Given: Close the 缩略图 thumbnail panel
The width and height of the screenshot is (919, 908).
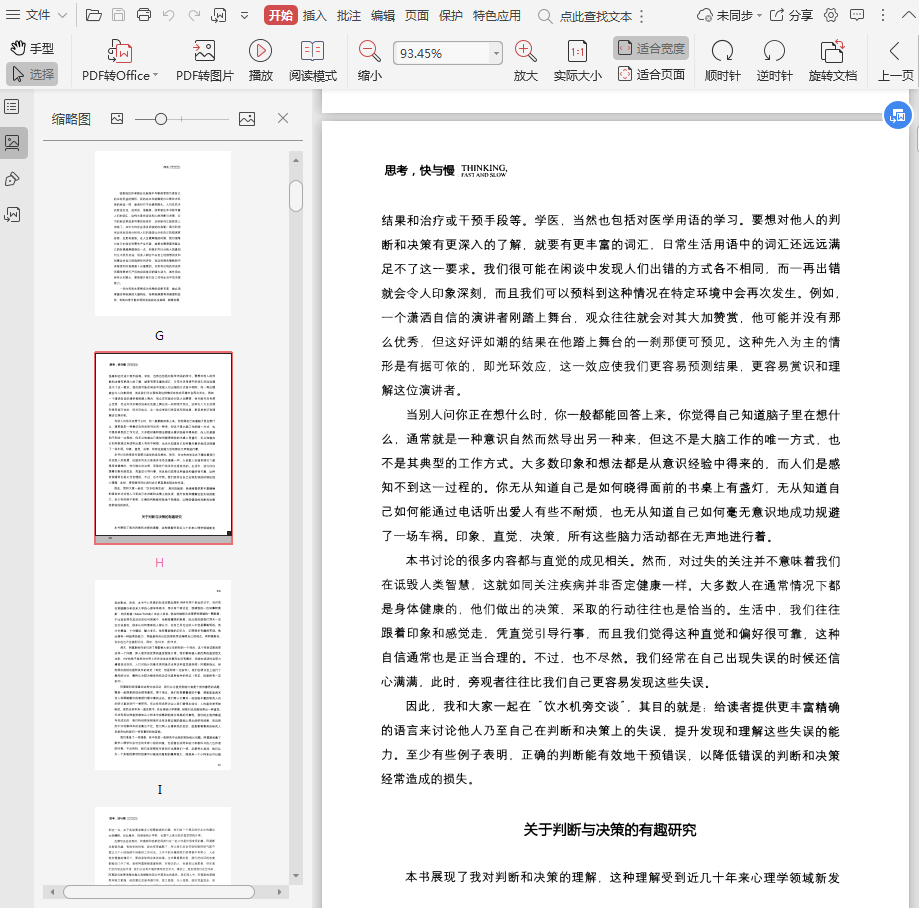Looking at the screenshot, I should point(283,118).
